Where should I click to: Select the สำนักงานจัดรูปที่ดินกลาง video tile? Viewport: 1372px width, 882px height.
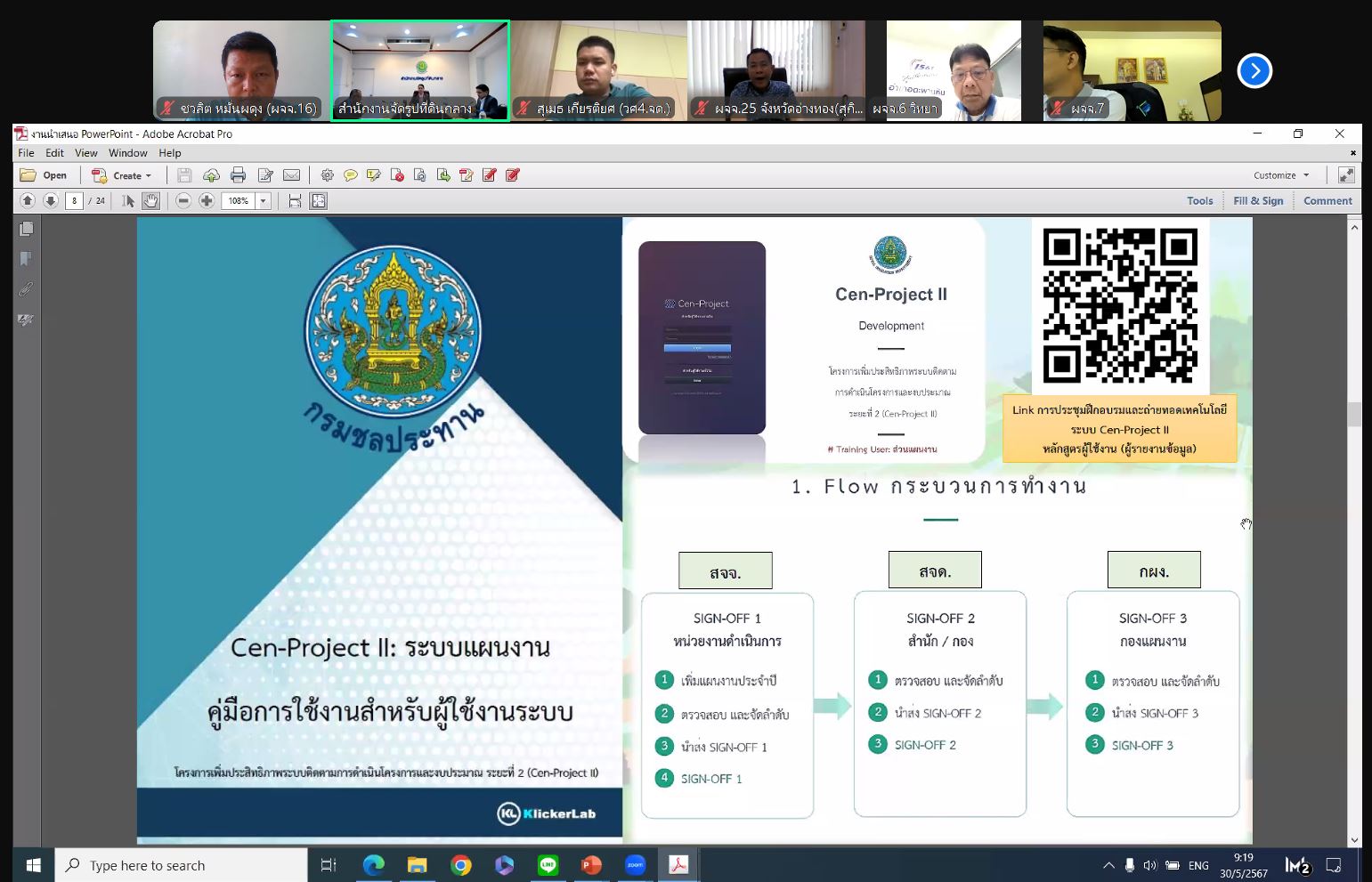click(420, 71)
